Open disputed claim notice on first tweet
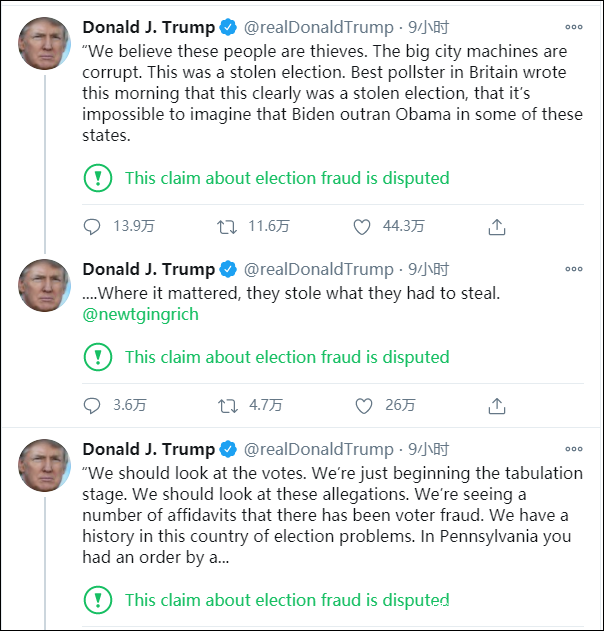 286,178
